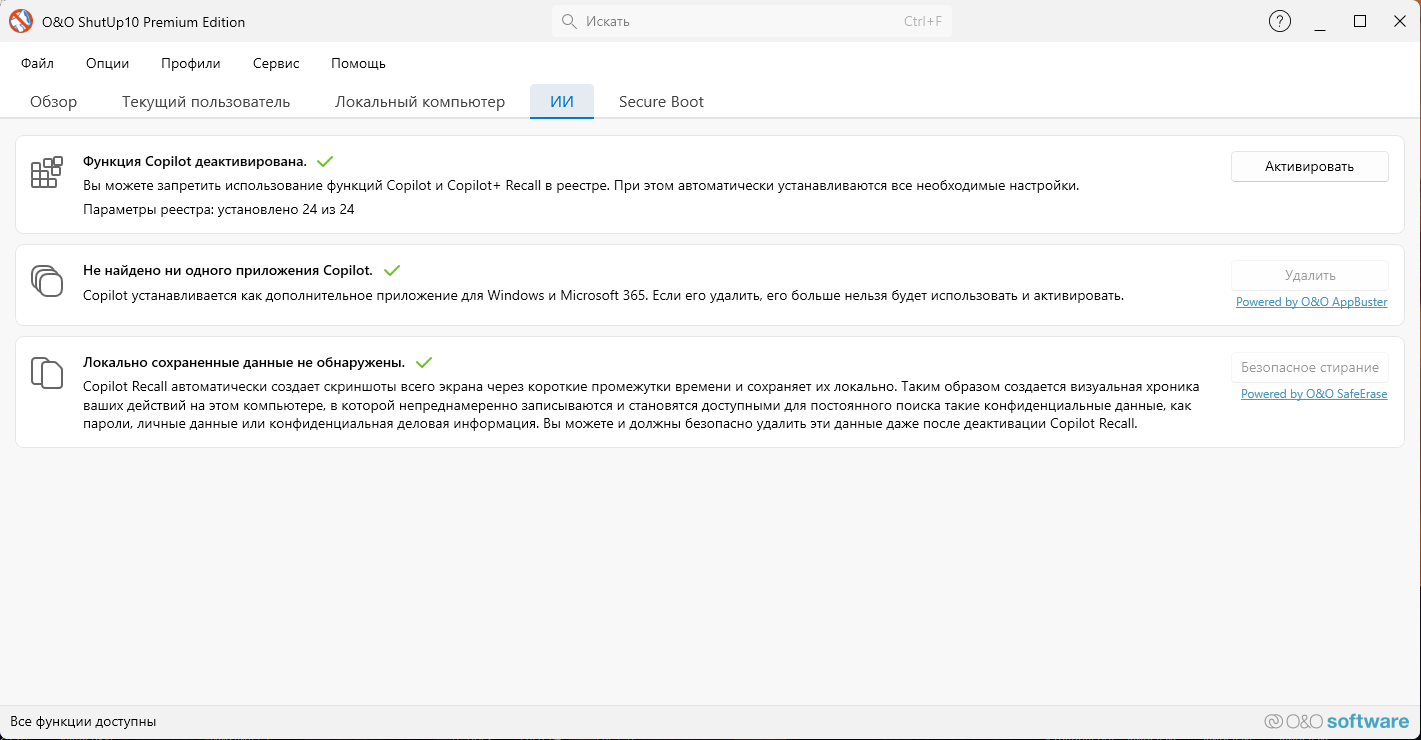Click the 'Ctrl+F' shortcut hint in search
Image resolution: width=1421 pixels, height=740 pixels.
point(923,21)
